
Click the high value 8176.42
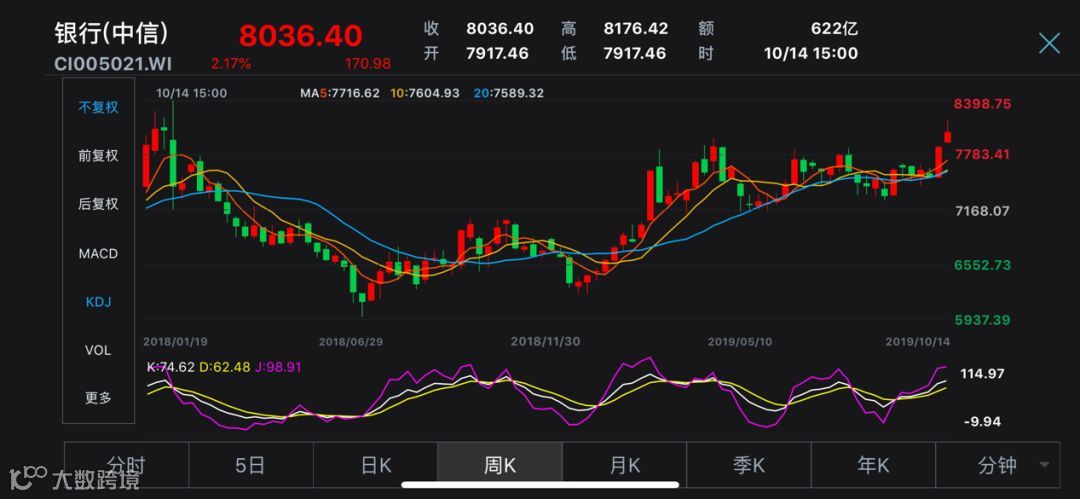point(636,29)
